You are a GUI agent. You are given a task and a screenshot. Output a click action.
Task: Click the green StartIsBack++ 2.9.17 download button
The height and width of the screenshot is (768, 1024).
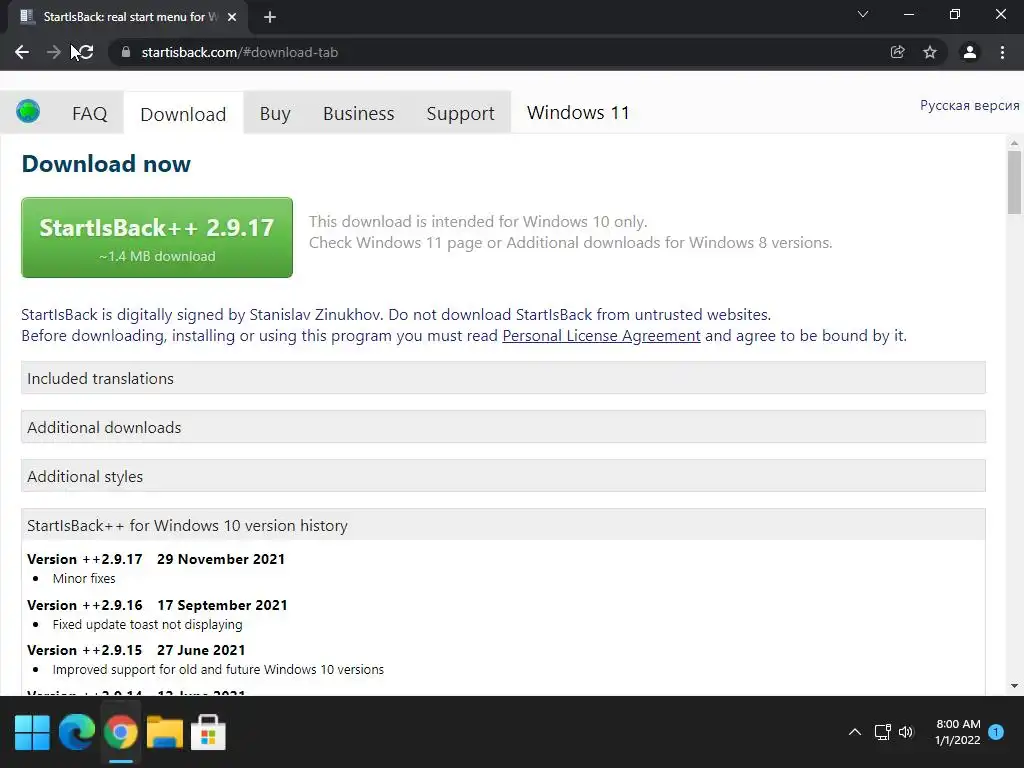157,238
